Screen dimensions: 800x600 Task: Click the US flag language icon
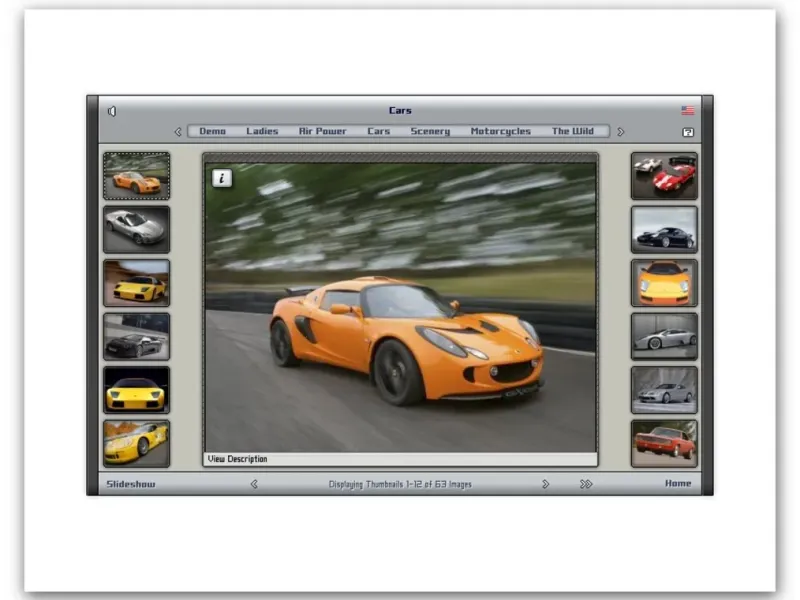(x=688, y=111)
